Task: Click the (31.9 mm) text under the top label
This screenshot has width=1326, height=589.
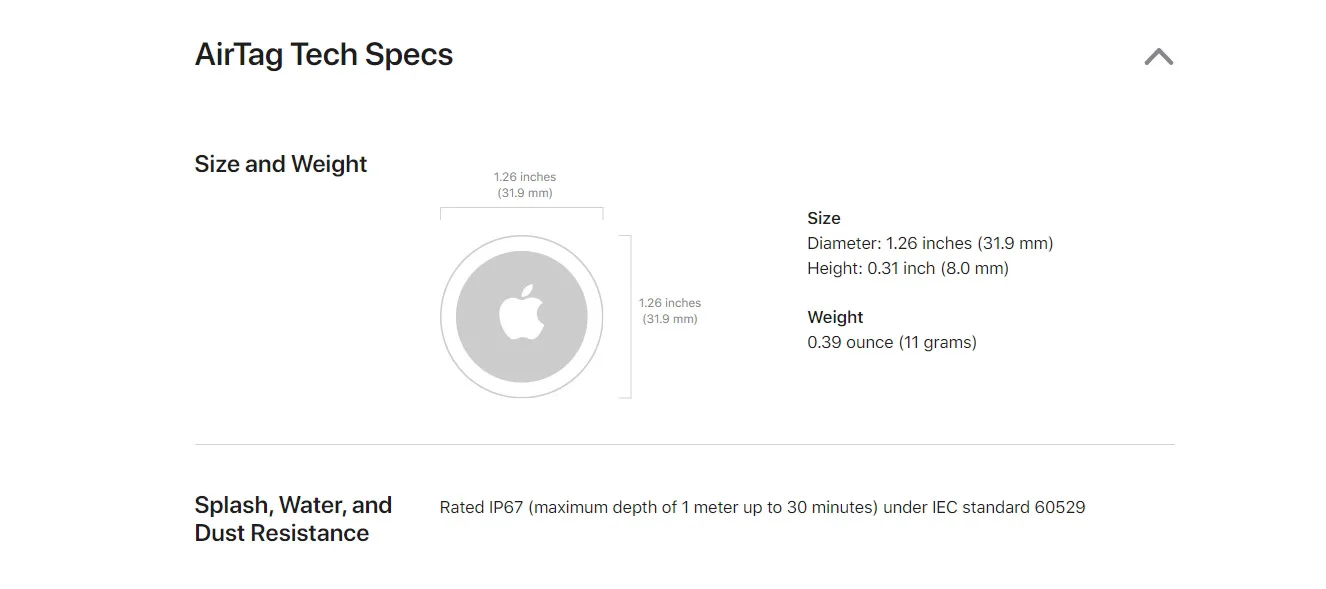Action: (x=524, y=193)
